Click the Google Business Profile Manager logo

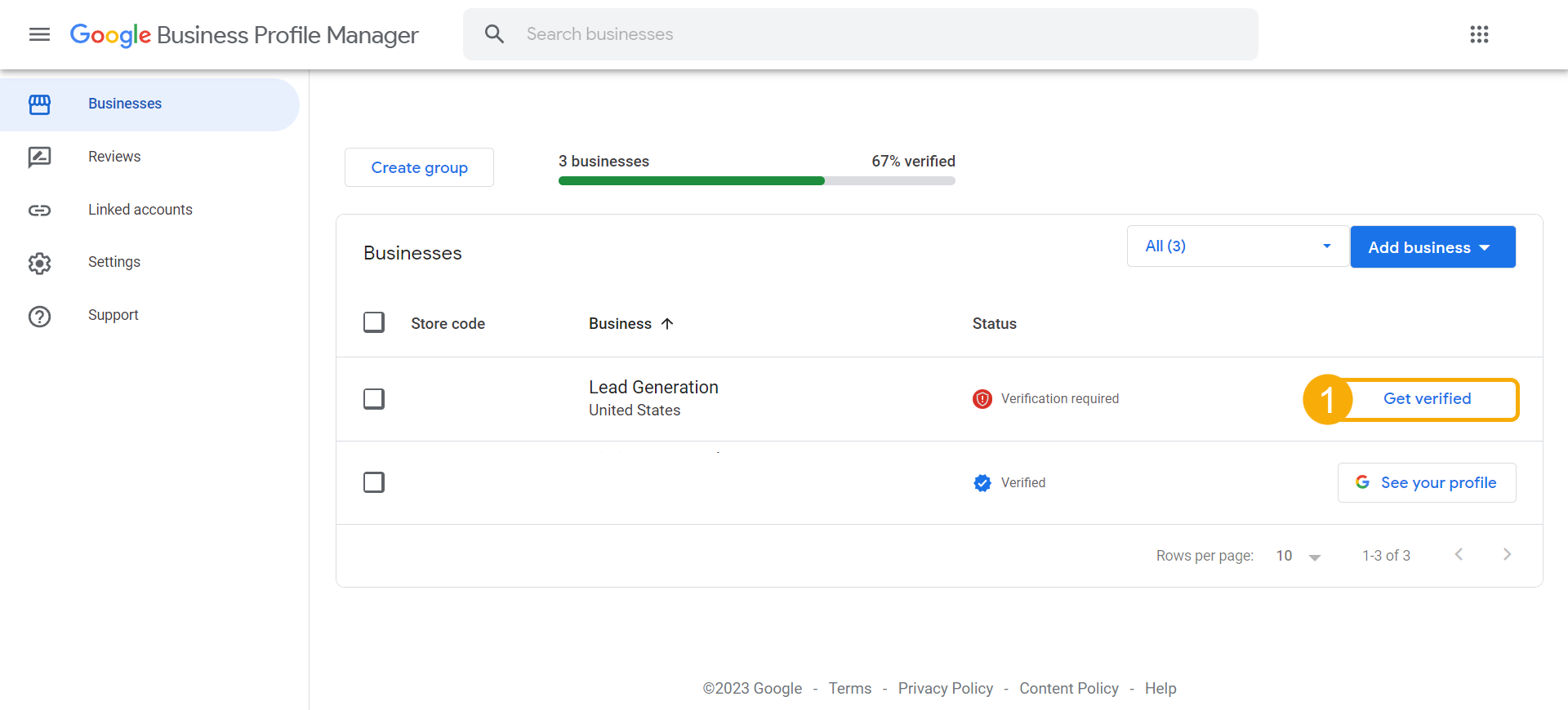coord(244,35)
